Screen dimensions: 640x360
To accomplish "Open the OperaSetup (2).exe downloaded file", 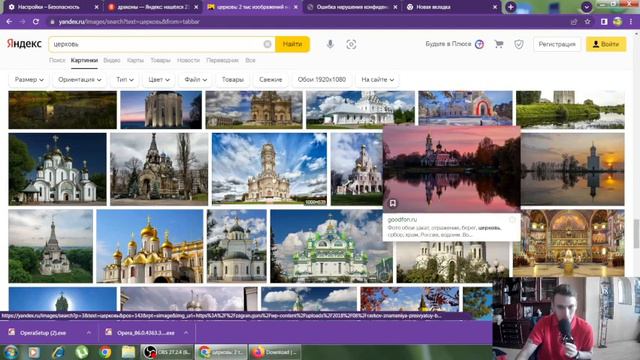I will (x=43, y=333).
